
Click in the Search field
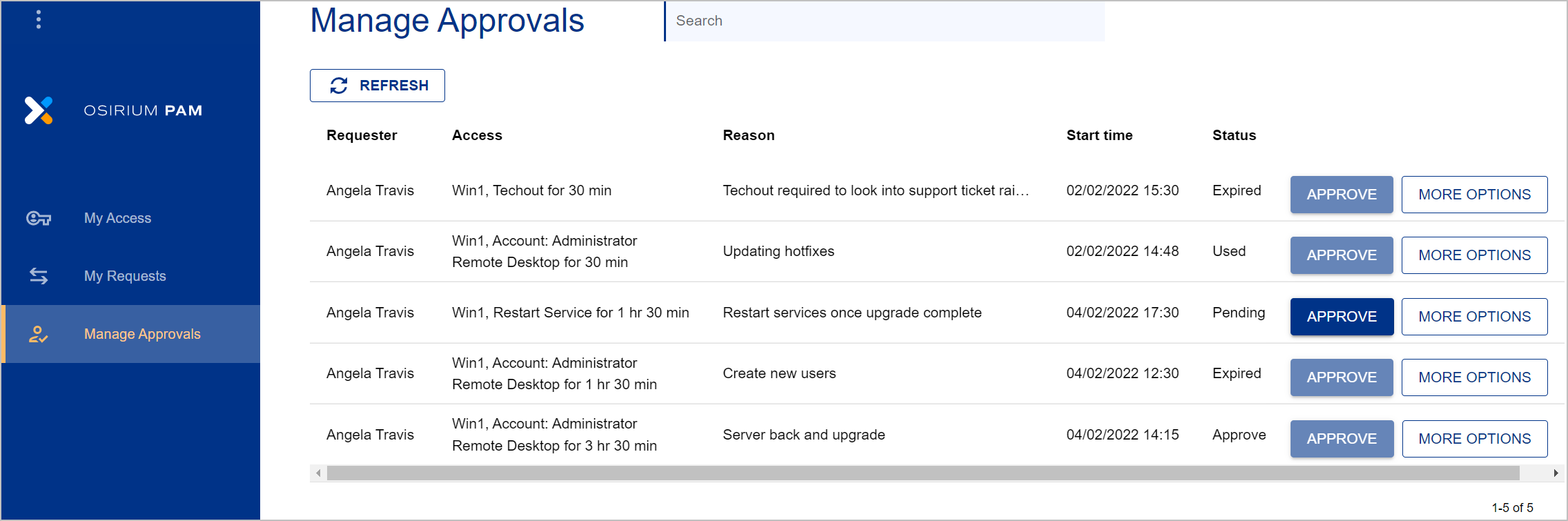[x=885, y=21]
